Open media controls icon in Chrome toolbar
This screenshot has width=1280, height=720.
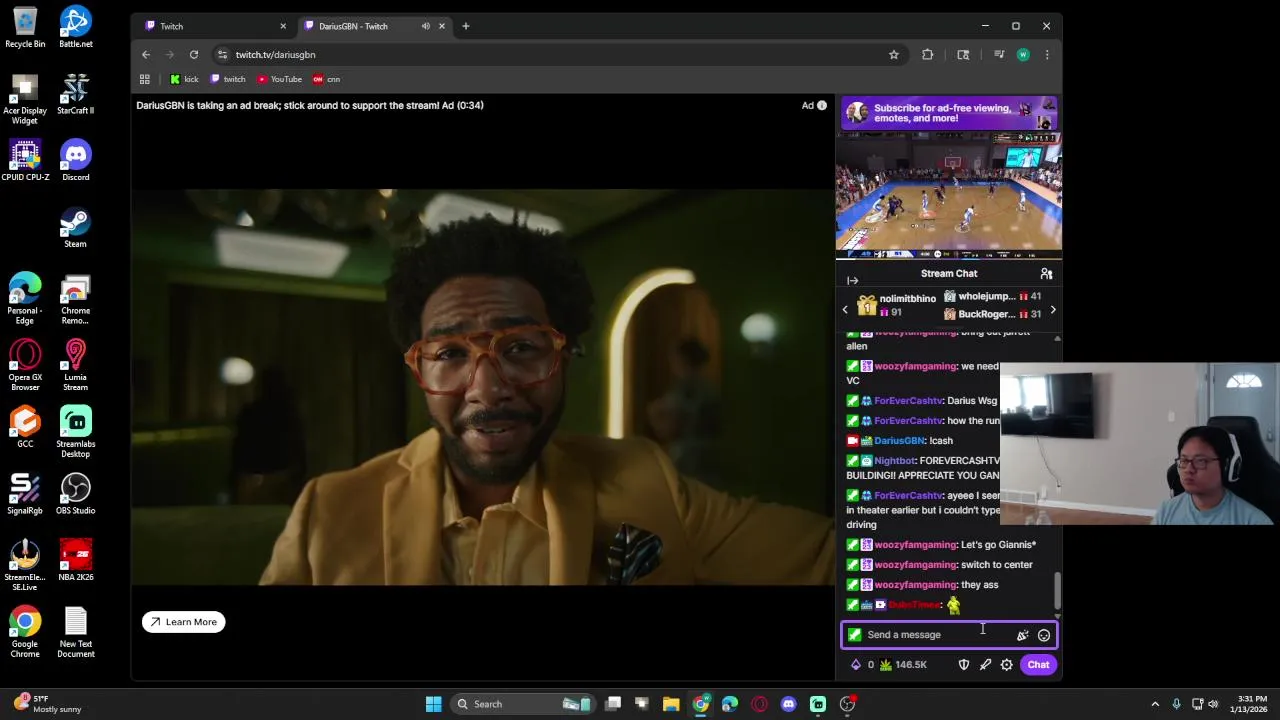click(999, 54)
